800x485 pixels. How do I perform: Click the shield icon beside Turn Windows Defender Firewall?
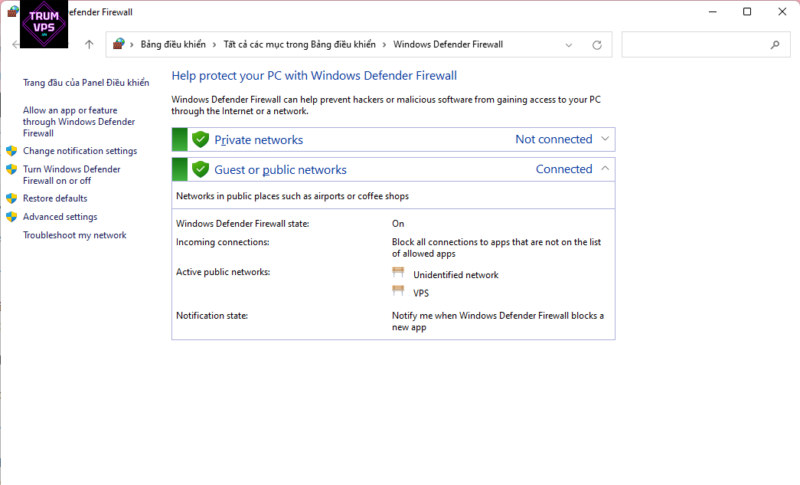pyautogui.click(x=12, y=169)
